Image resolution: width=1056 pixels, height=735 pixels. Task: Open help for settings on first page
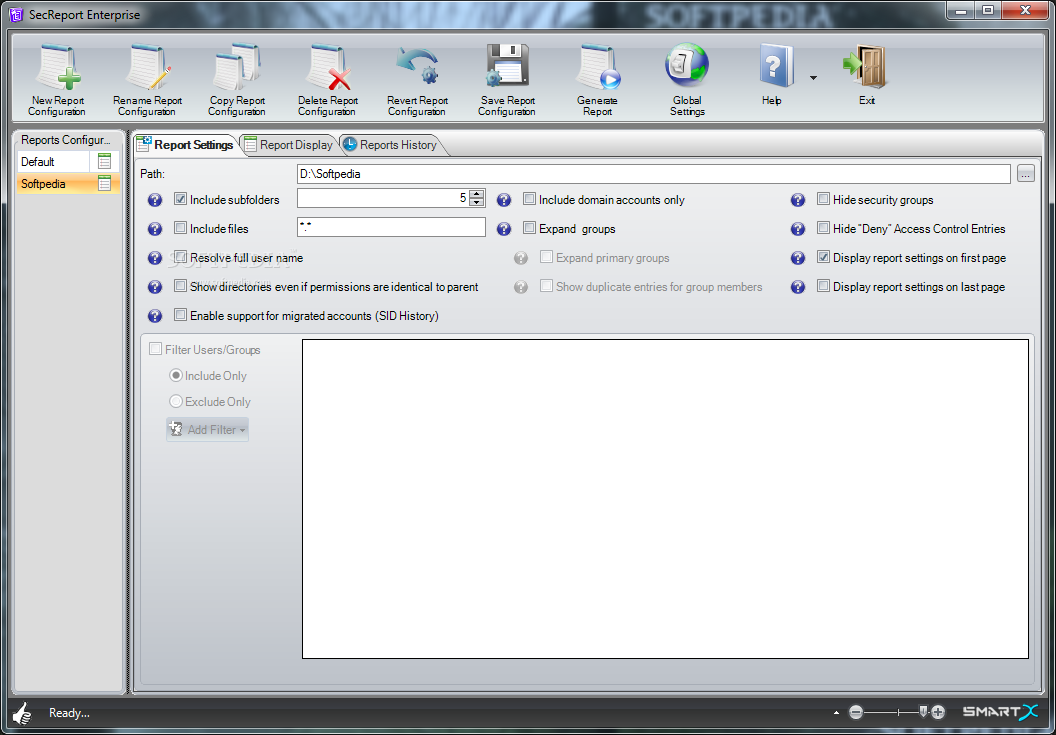point(798,258)
